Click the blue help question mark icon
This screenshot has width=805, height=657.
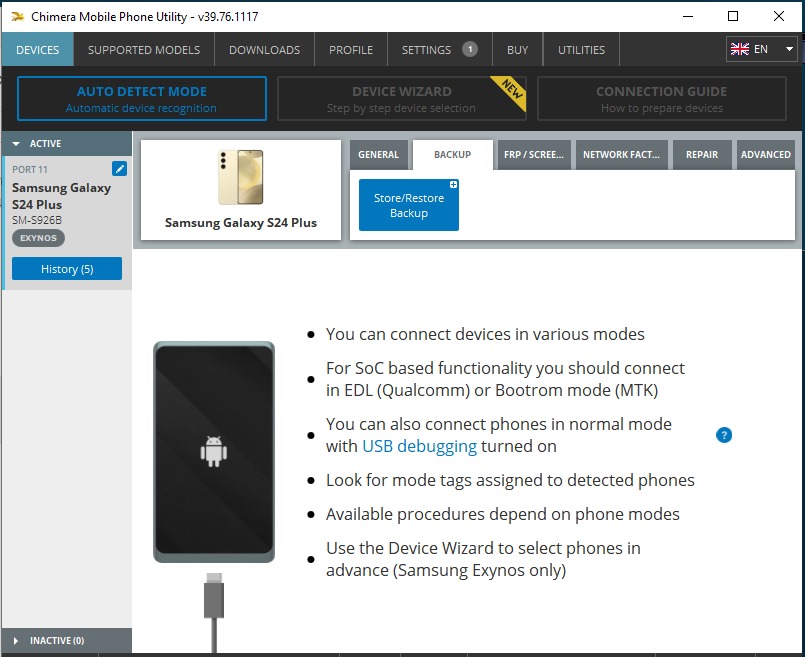click(x=724, y=435)
